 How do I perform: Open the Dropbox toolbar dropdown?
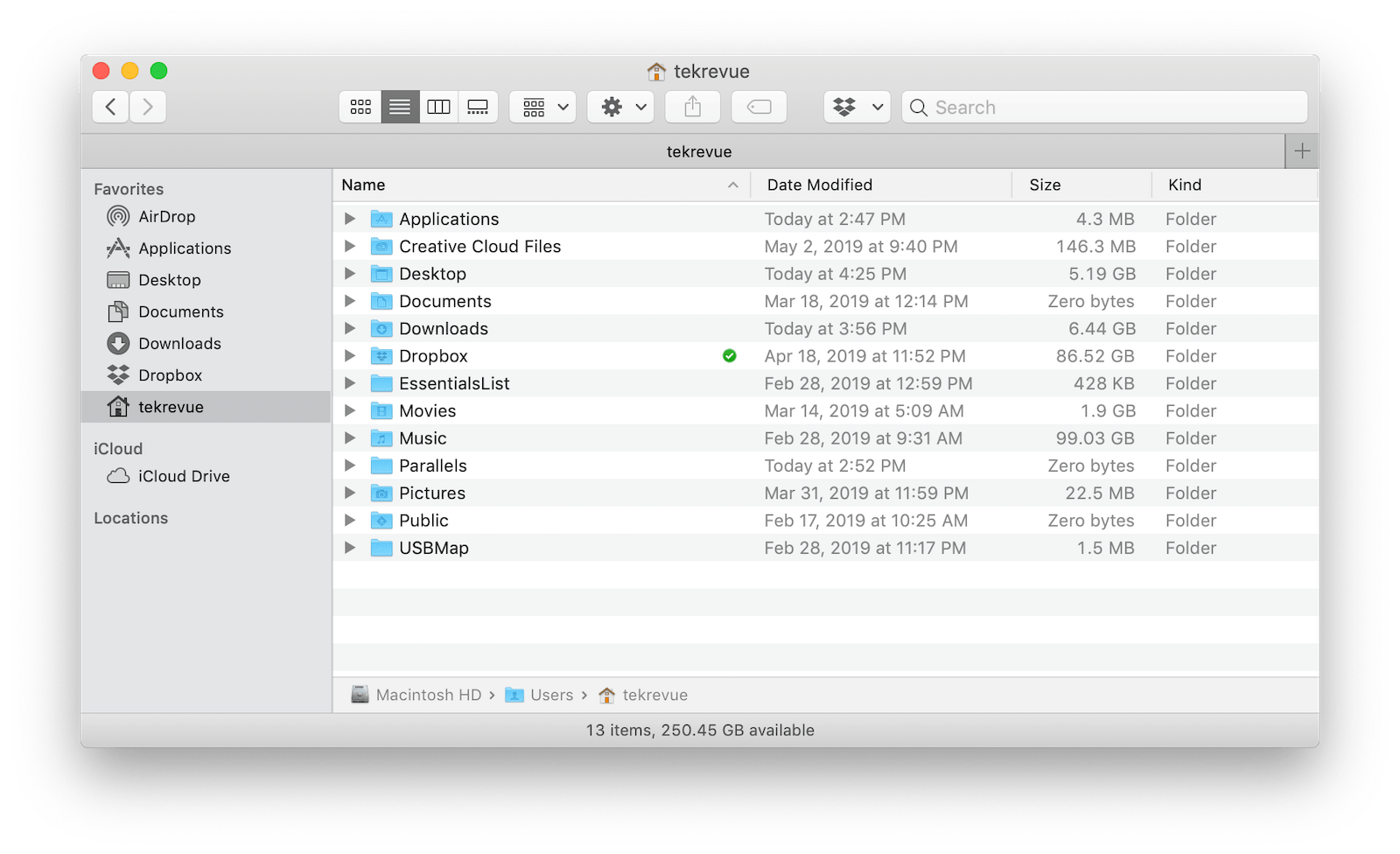click(857, 107)
